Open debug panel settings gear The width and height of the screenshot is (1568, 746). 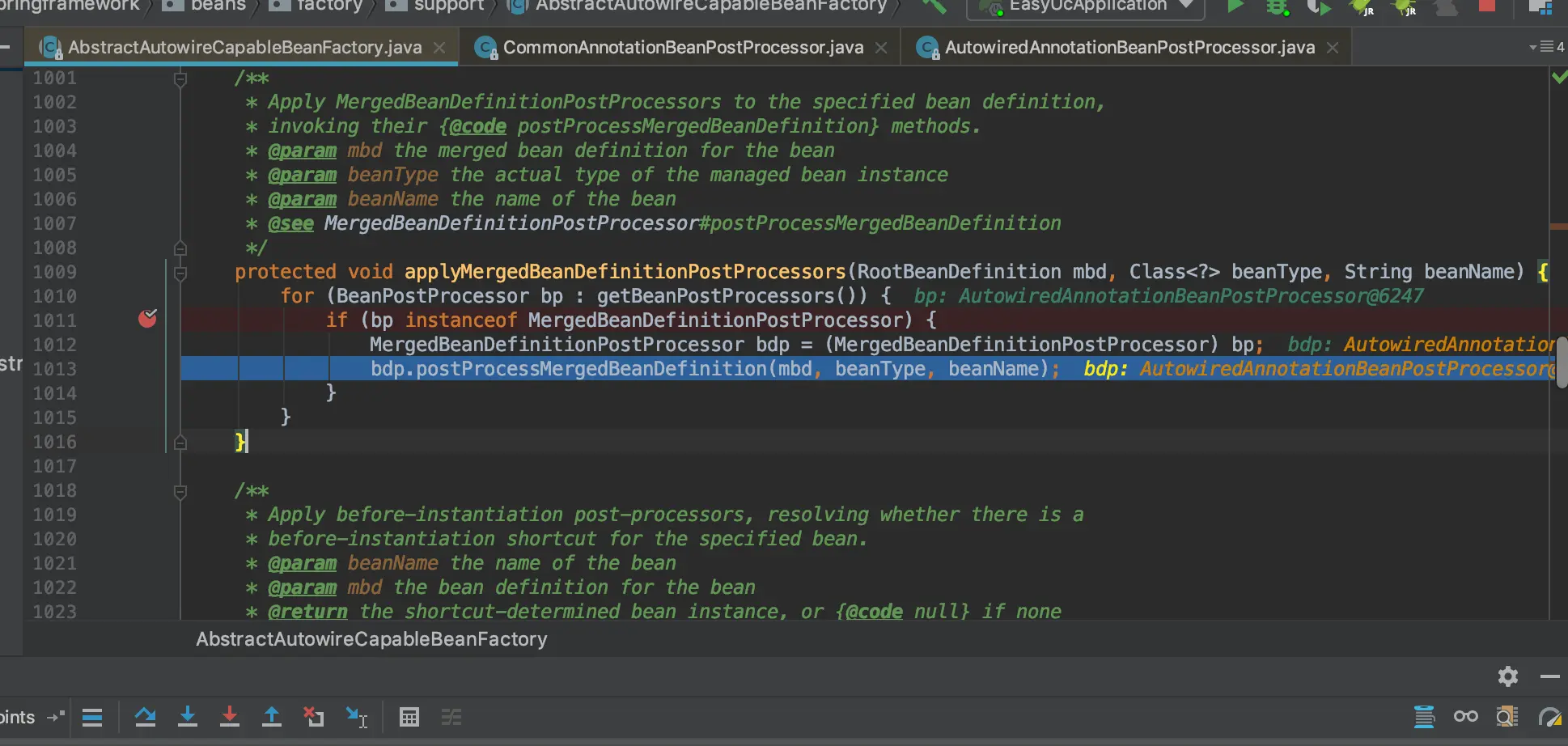click(x=1507, y=676)
